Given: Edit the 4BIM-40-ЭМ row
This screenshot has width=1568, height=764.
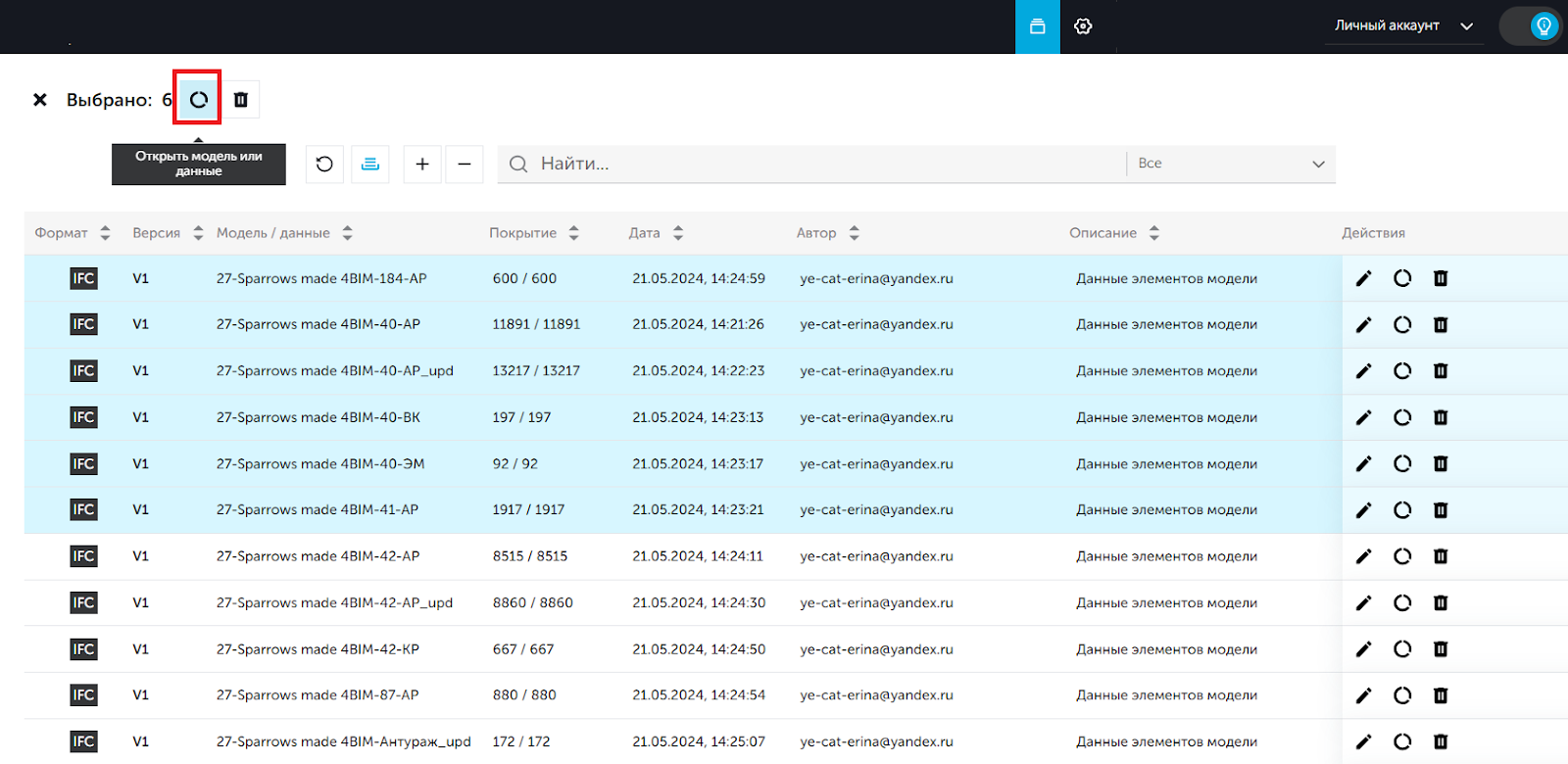Looking at the screenshot, I should click(x=1363, y=463).
